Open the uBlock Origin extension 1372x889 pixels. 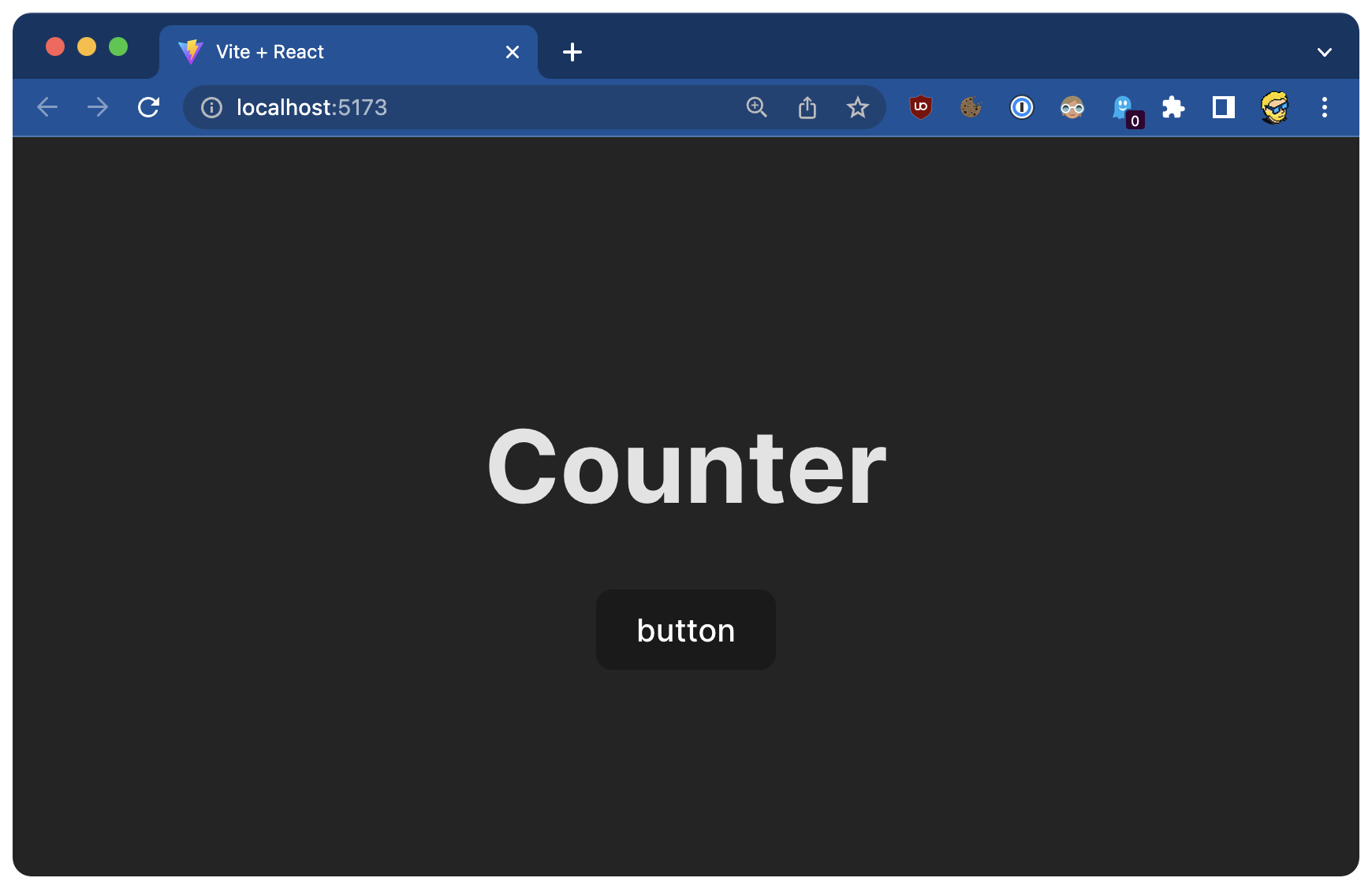(x=920, y=107)
